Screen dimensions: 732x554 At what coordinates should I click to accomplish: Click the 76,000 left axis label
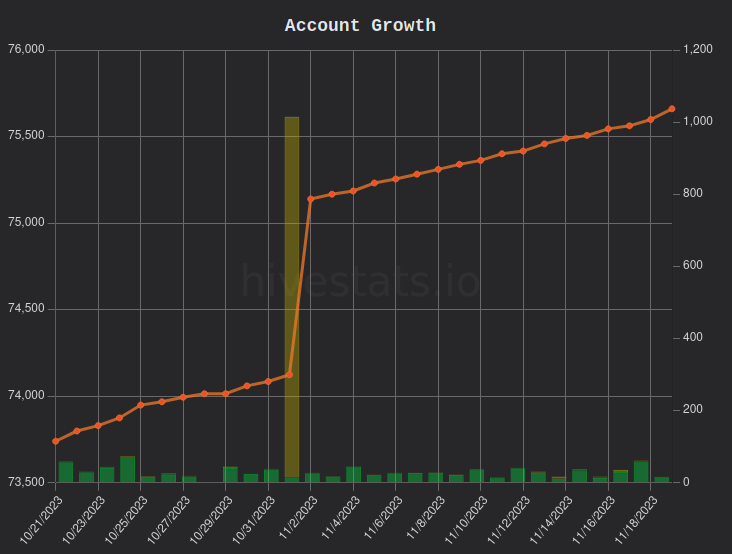[x=27, y=49]
